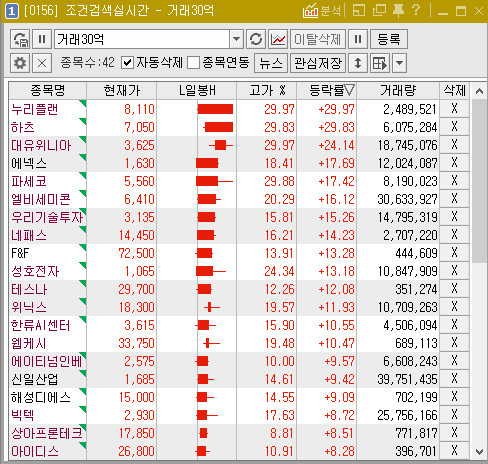This screenshot has width=488, height=464.
Task: Select stock 웹케시
Action: click(x=29, y=343)
